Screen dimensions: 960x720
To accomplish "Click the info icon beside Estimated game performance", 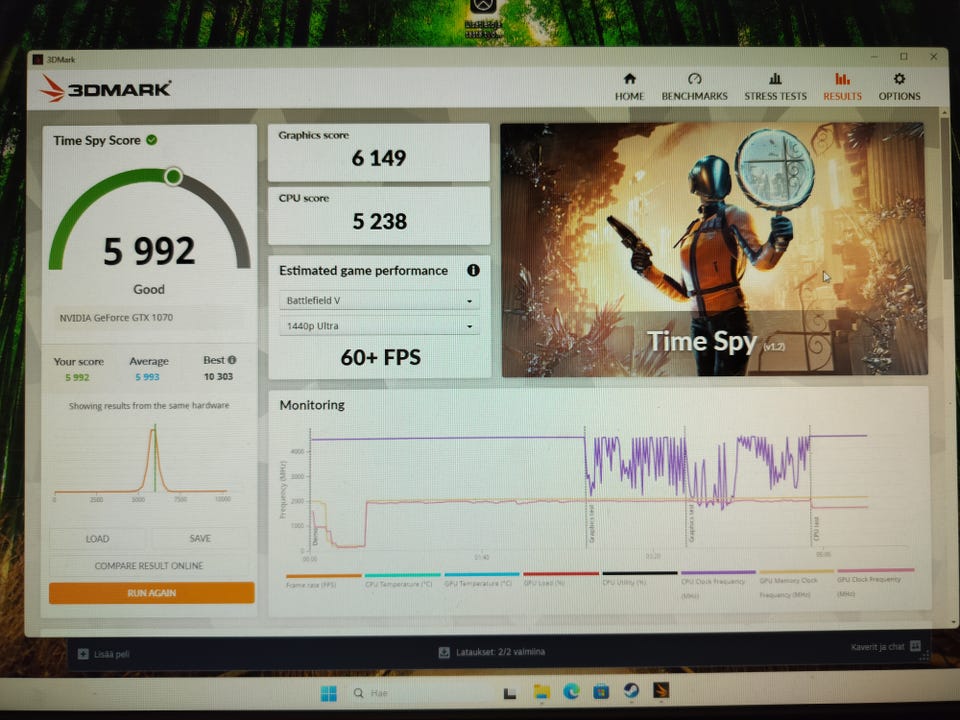I will [473, 270].
